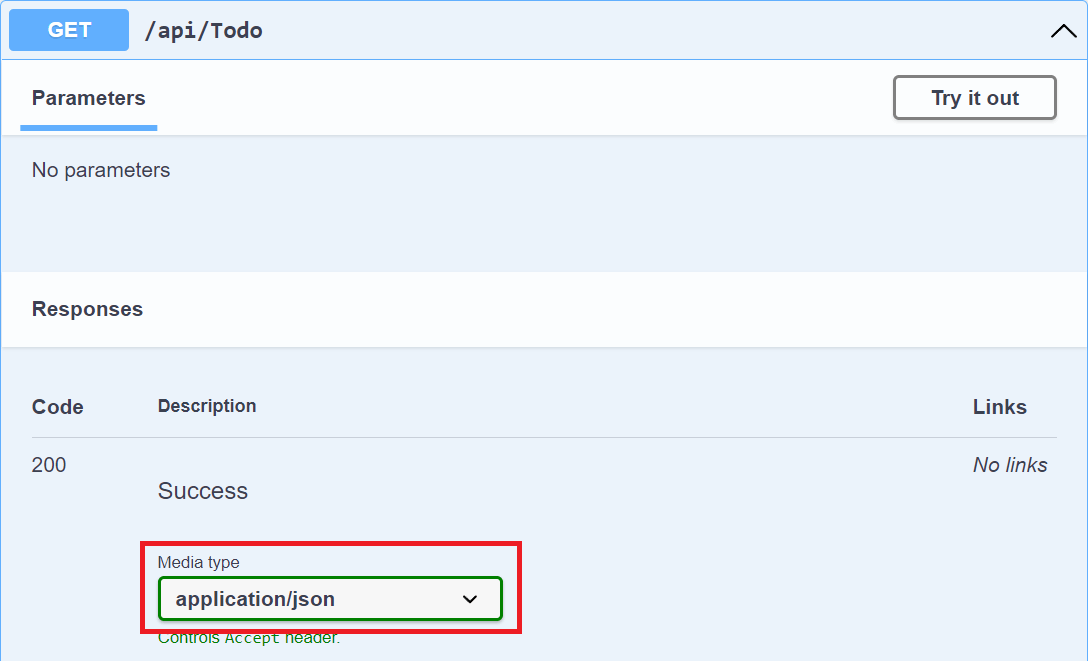This screenshot has width=1088, height=661.
Task: Click the collapse caret icon top right
Action: click(x=1063, y=30)
